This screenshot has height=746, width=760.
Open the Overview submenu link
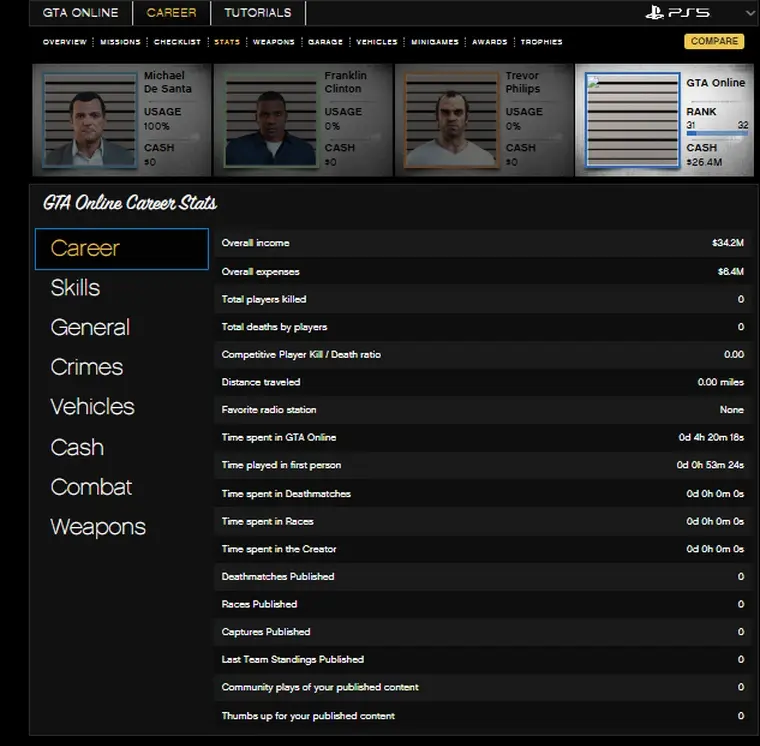[x=65, y=42]
